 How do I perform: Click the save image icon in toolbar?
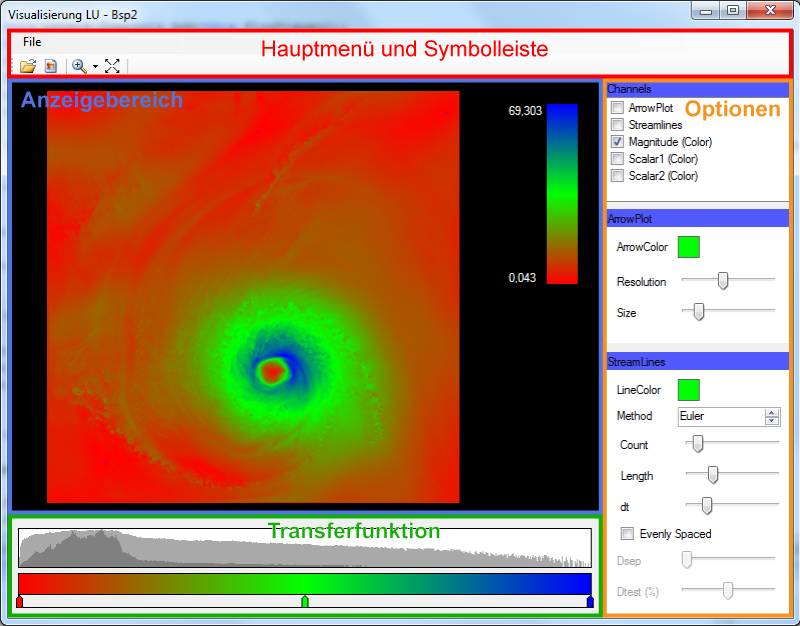(x=50, y=66)
